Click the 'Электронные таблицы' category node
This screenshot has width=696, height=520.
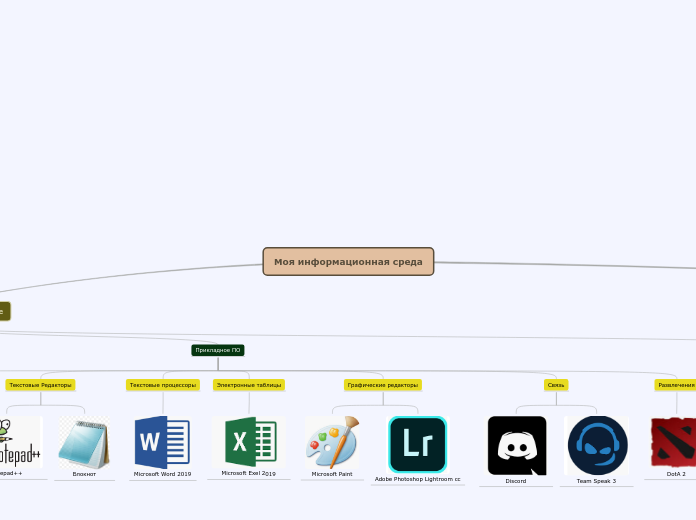click(249, 385)
